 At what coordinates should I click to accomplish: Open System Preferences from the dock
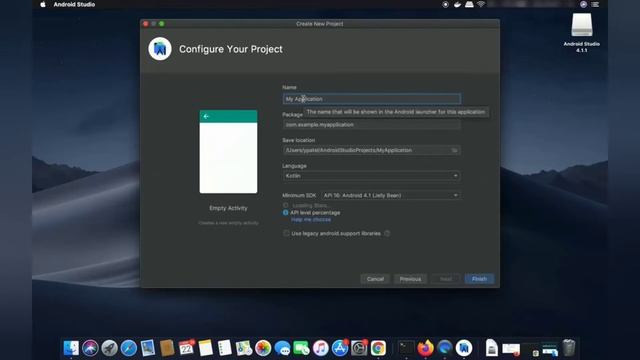point(359,348)
